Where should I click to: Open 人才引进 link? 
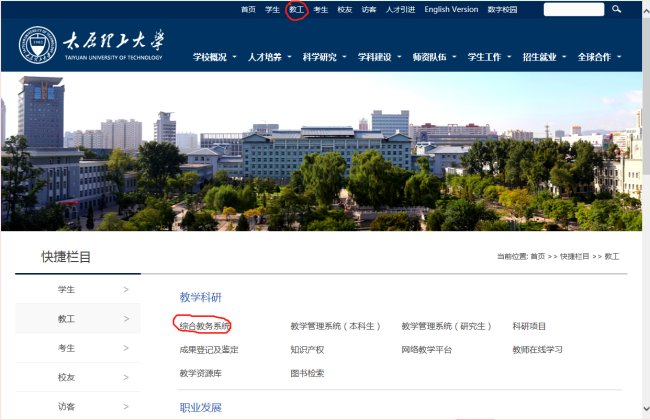point(400,10)
